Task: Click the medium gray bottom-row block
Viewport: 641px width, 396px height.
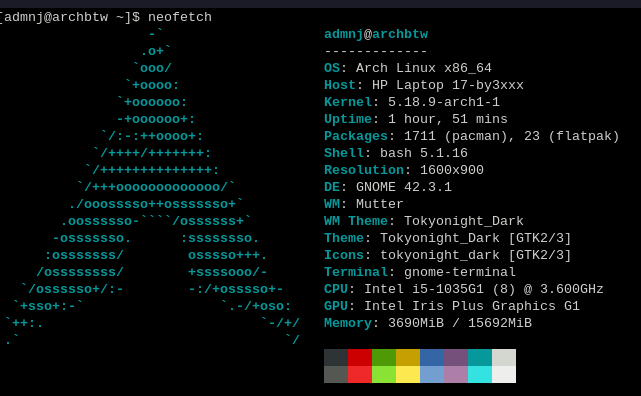Action: (x=336, y=374)
